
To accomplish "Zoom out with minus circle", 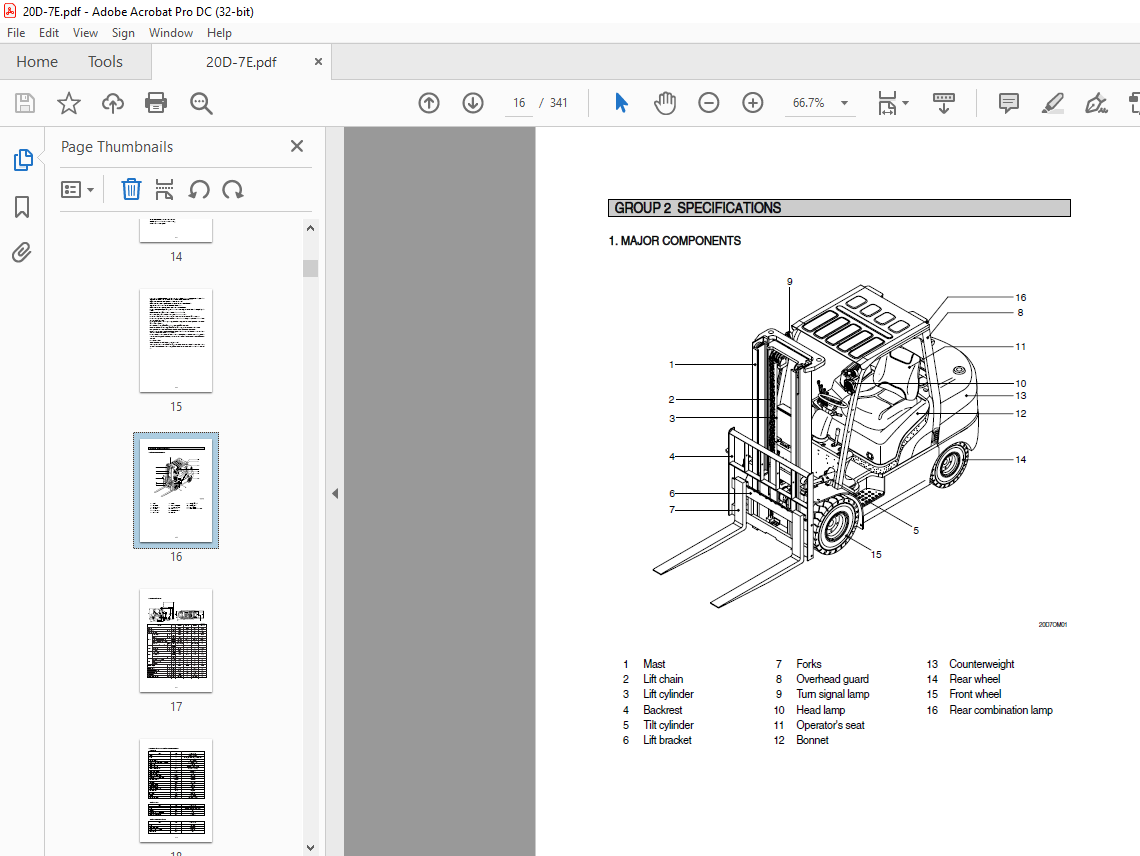I will point(708,103).
